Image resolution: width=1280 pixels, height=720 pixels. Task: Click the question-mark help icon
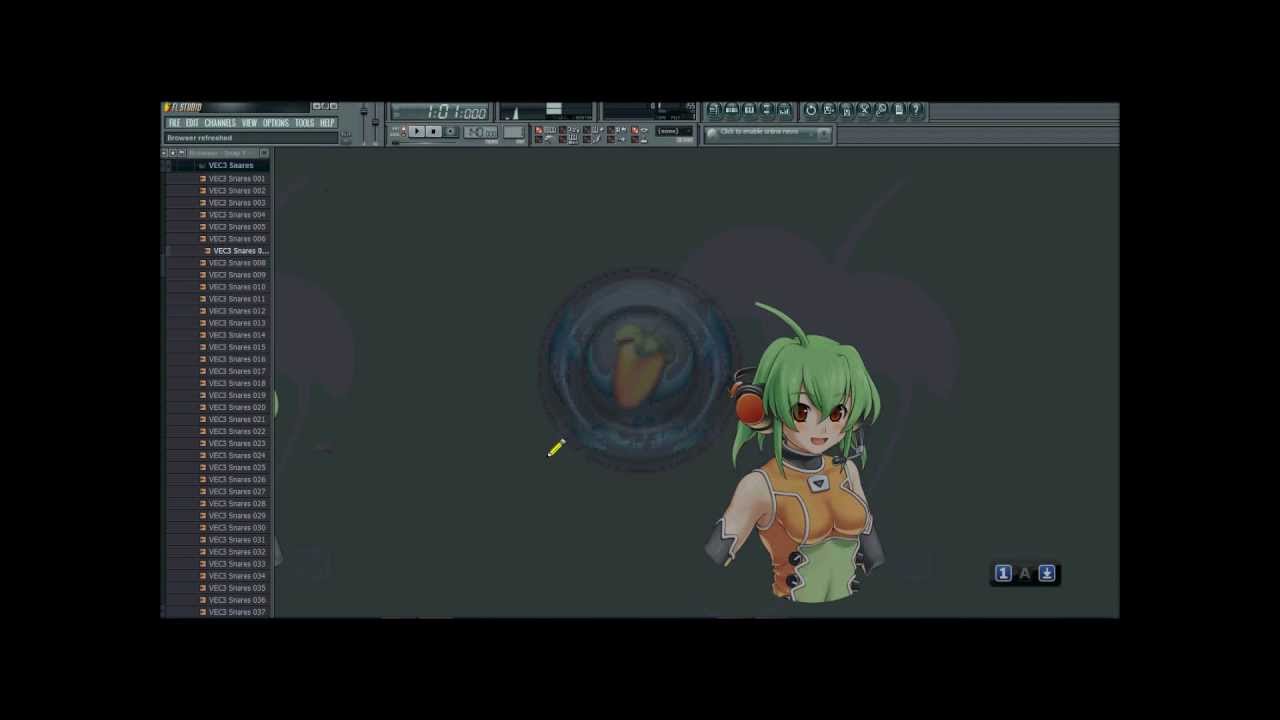[916, 110]
